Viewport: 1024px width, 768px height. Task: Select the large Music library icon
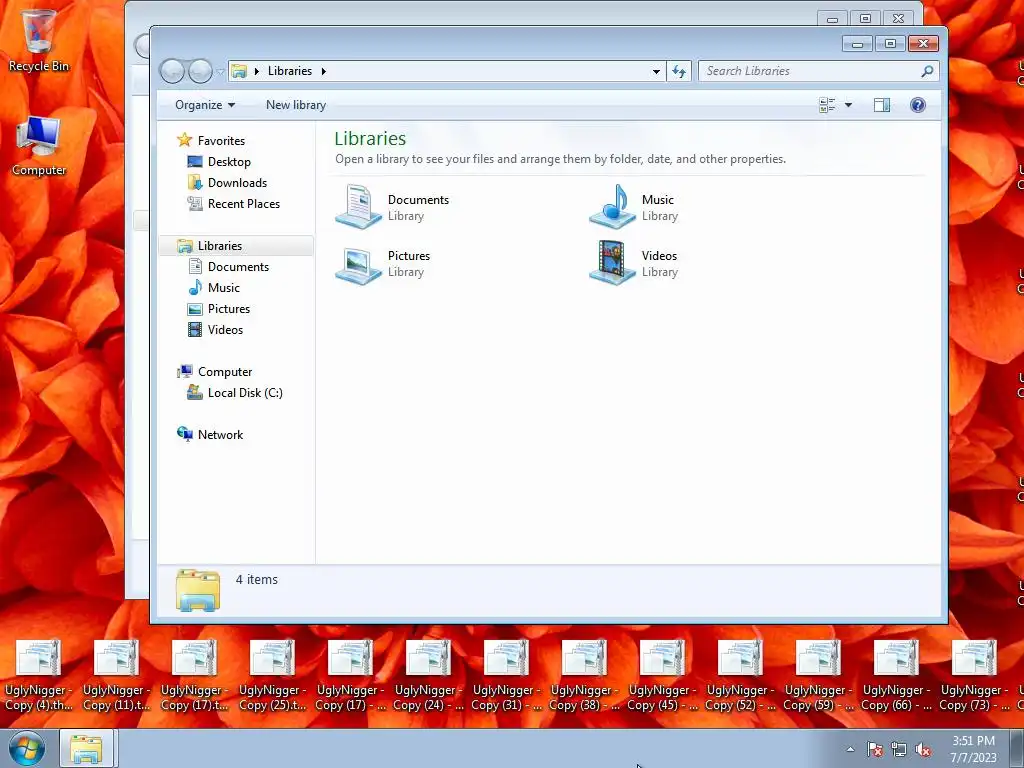click(612, 206)
